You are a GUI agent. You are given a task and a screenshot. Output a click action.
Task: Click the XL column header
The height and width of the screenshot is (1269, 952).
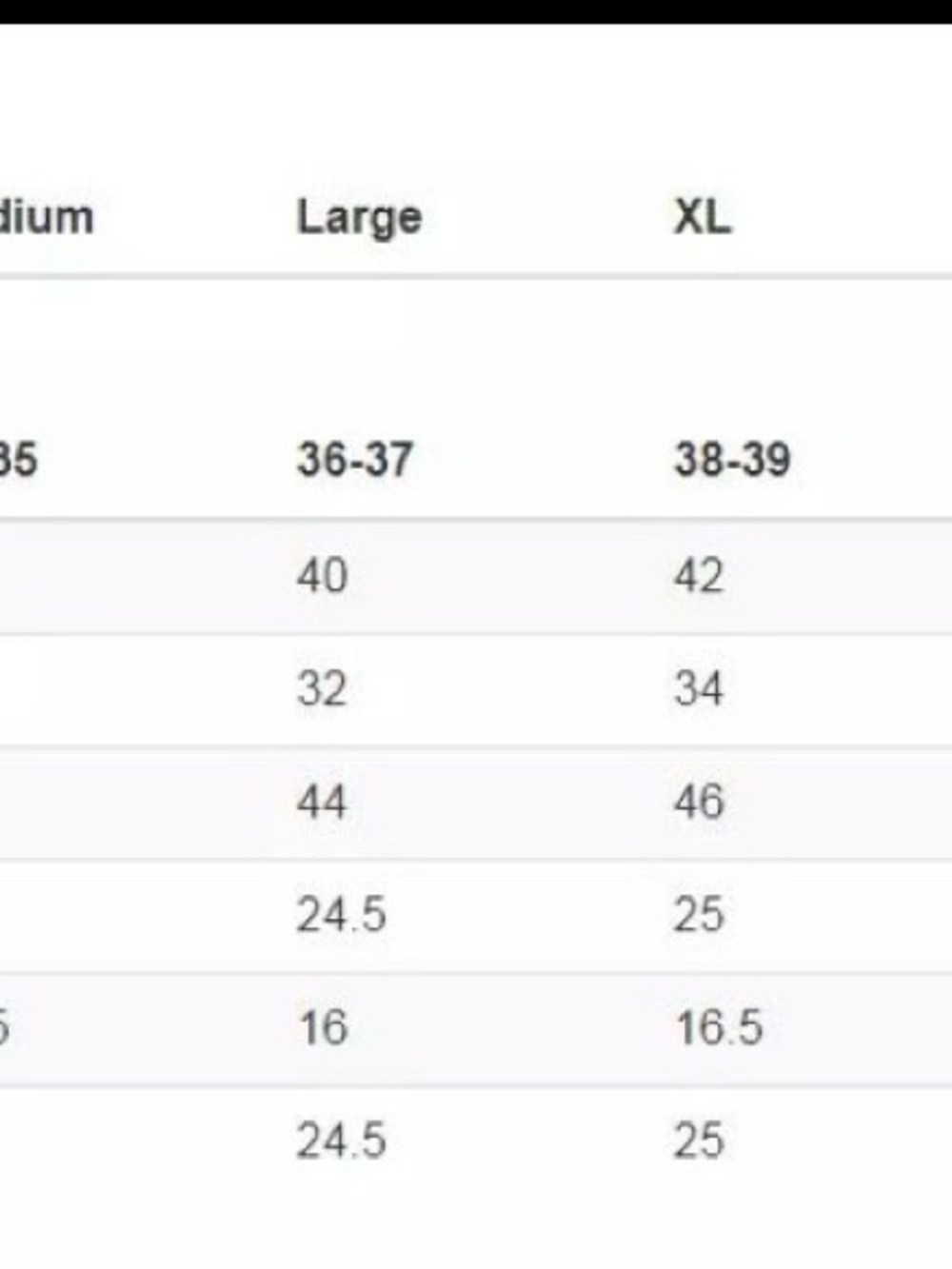703,217
